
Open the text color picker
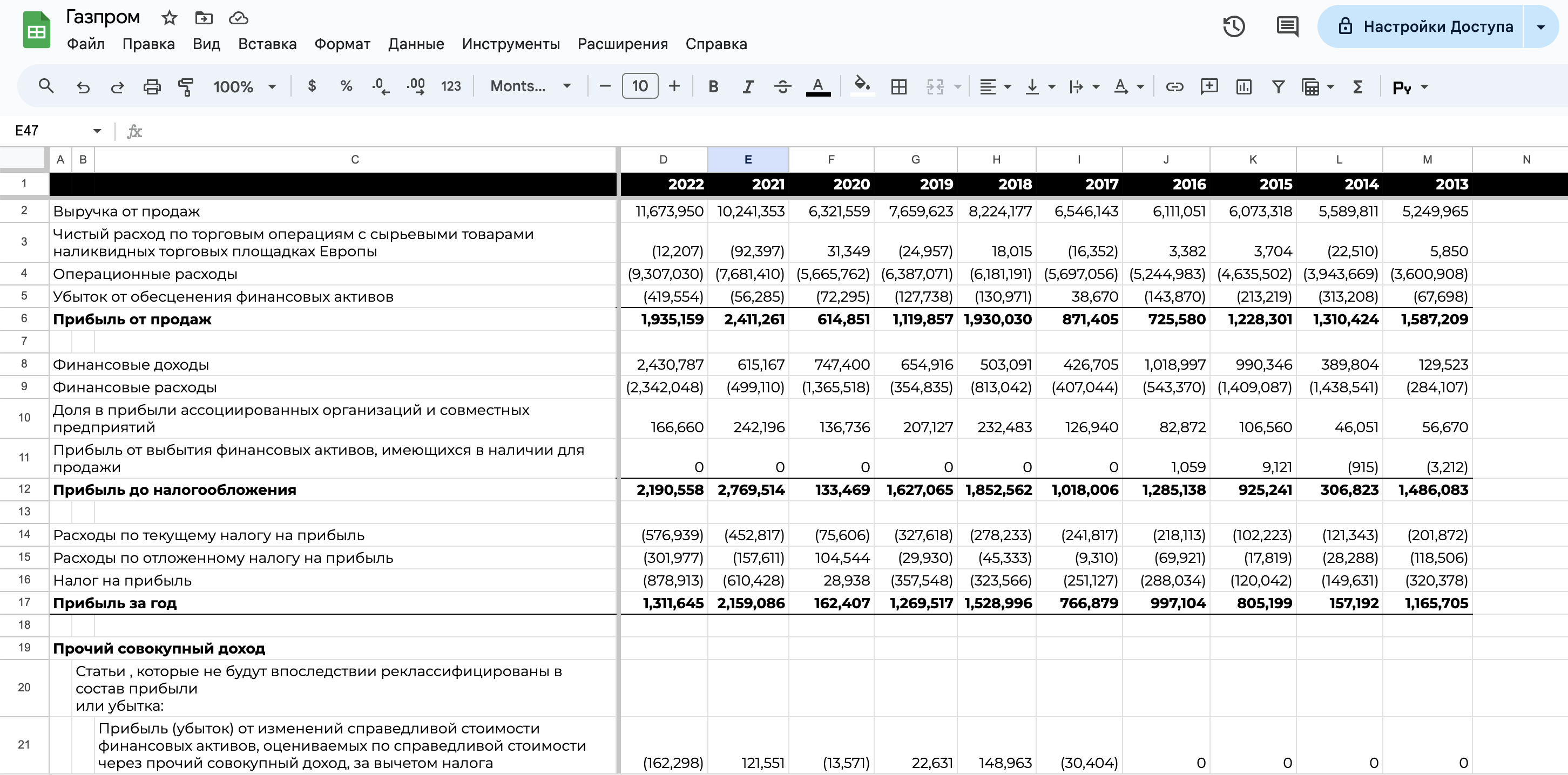click(818, 86)
